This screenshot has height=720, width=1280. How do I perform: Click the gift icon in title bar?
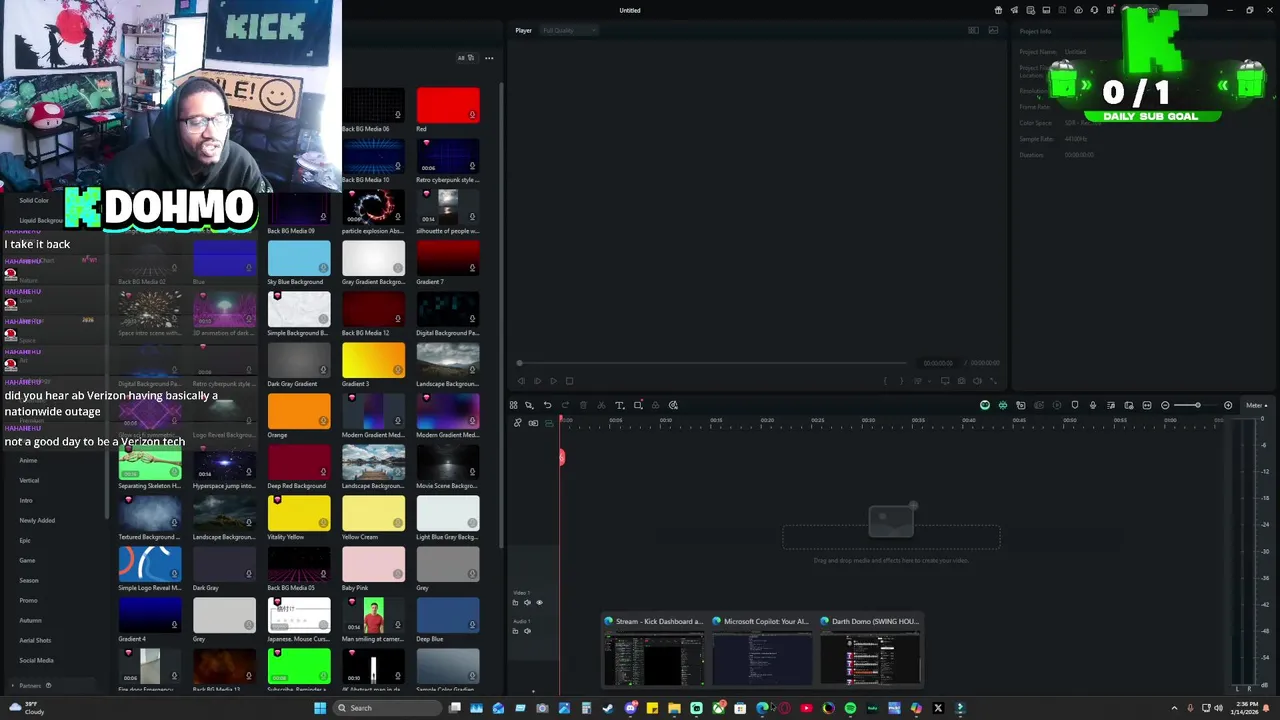coord(998,10)
